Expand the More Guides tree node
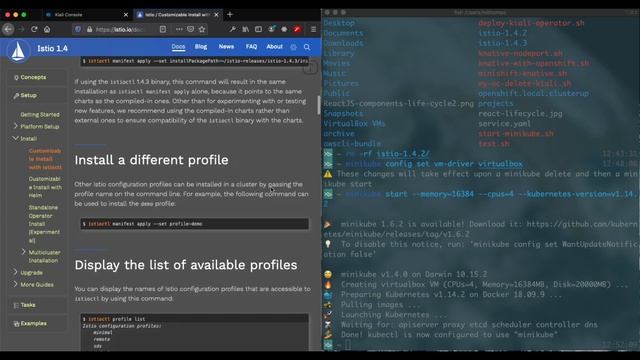The image size is (640, 360). (x=16, y=284)
